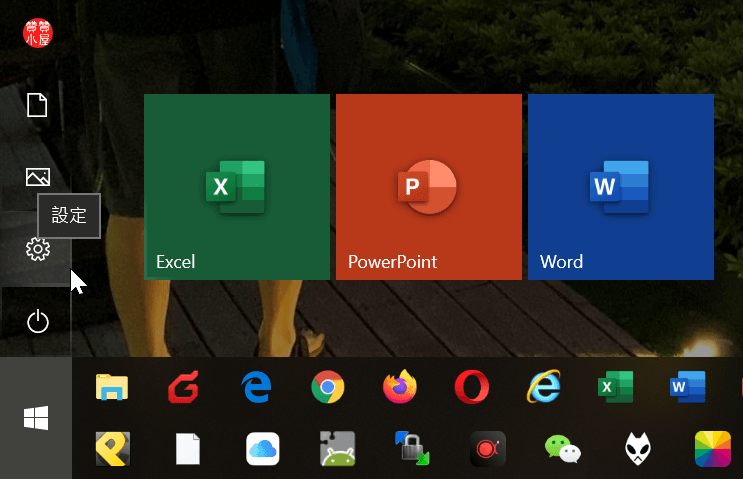This screenshot has width=743, height=479.
Task: Open Microsoft Edge legacy browser icon
Action: pos(256,387)
